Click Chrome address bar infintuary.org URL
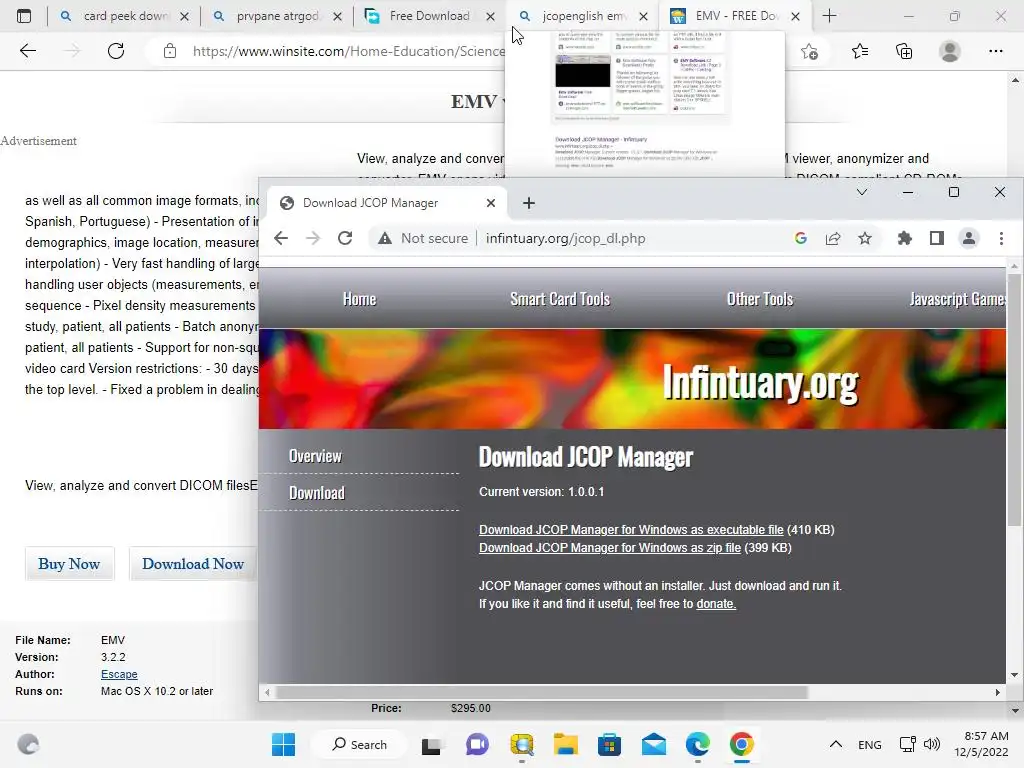The height and width of the screenshot is (768, 1024). pyautogui.click(x=565, y=238)
